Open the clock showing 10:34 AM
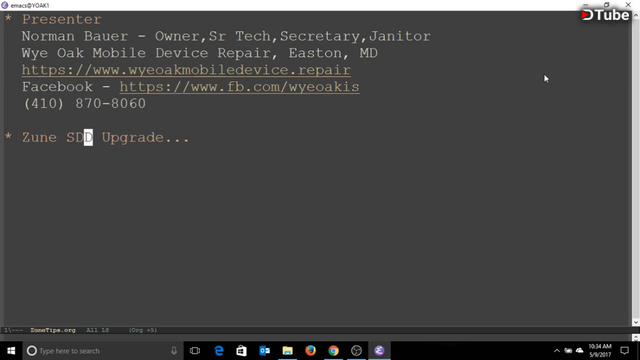 600,351
